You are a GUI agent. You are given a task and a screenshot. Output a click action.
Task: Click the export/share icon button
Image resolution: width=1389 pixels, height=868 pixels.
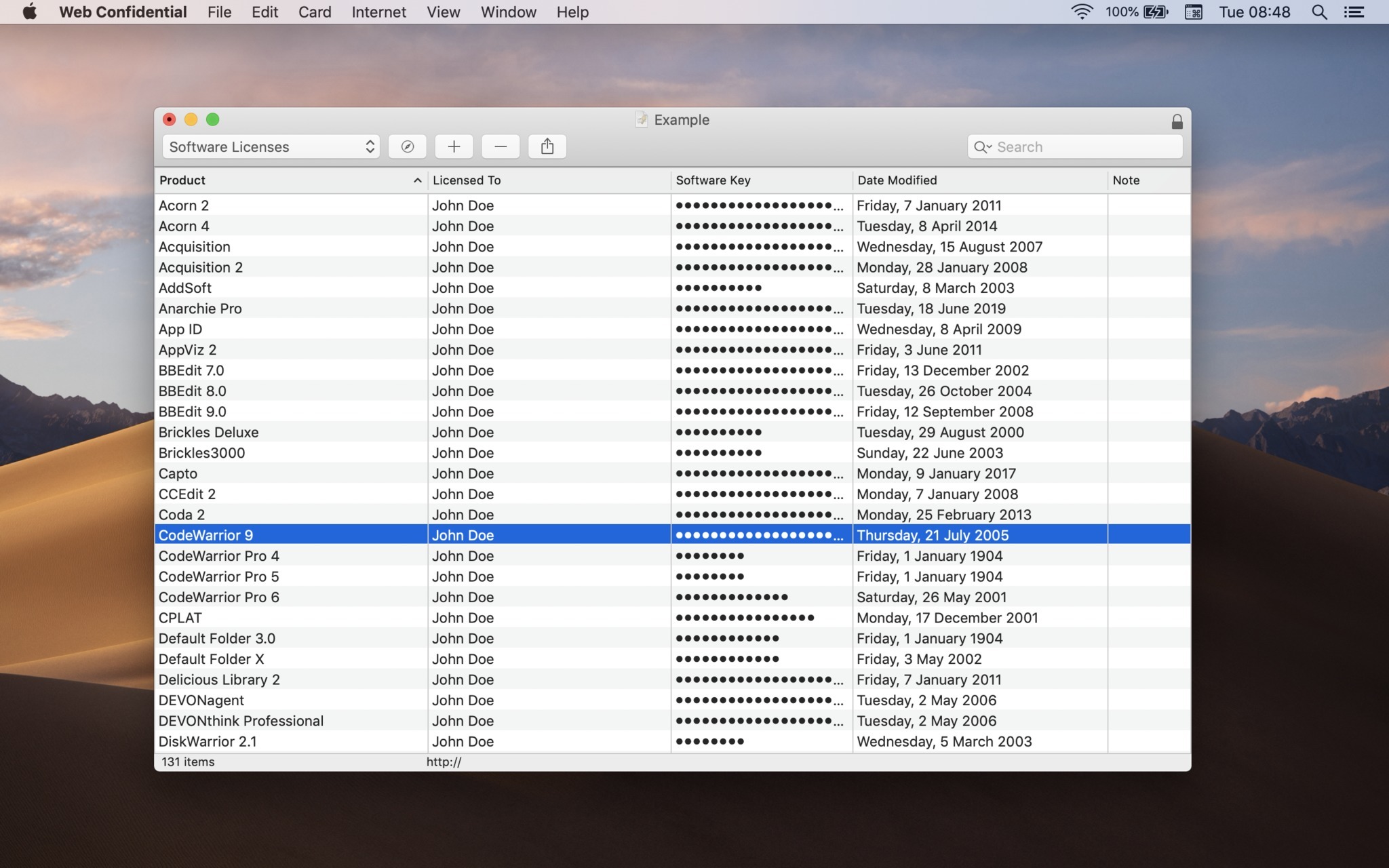(547, 146)
